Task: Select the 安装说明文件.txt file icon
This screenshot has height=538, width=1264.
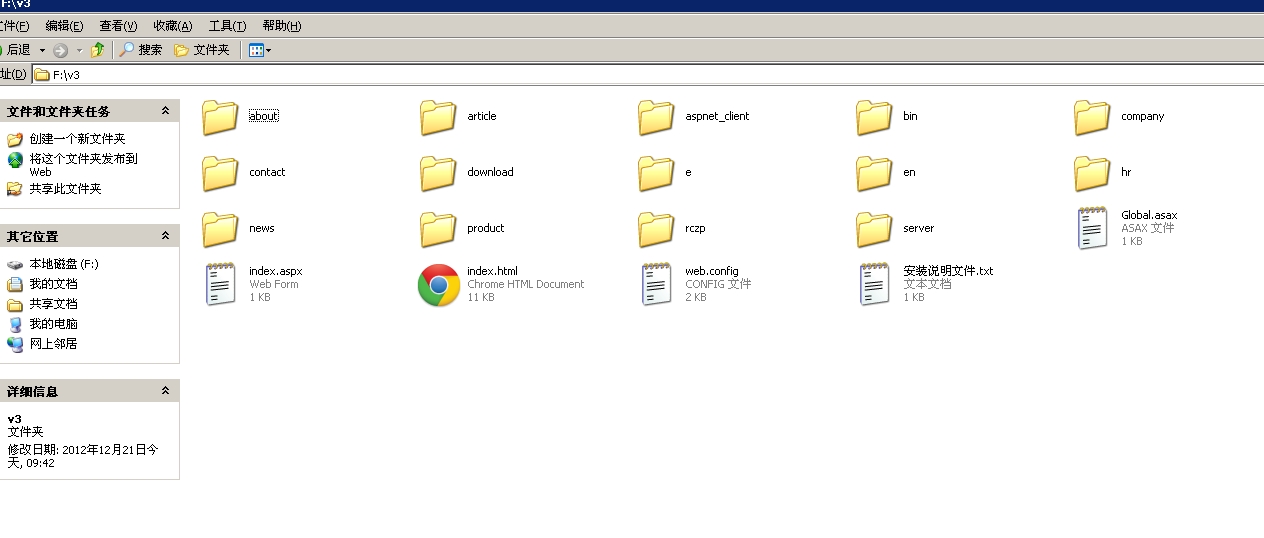Action: (x=874, y=285)
